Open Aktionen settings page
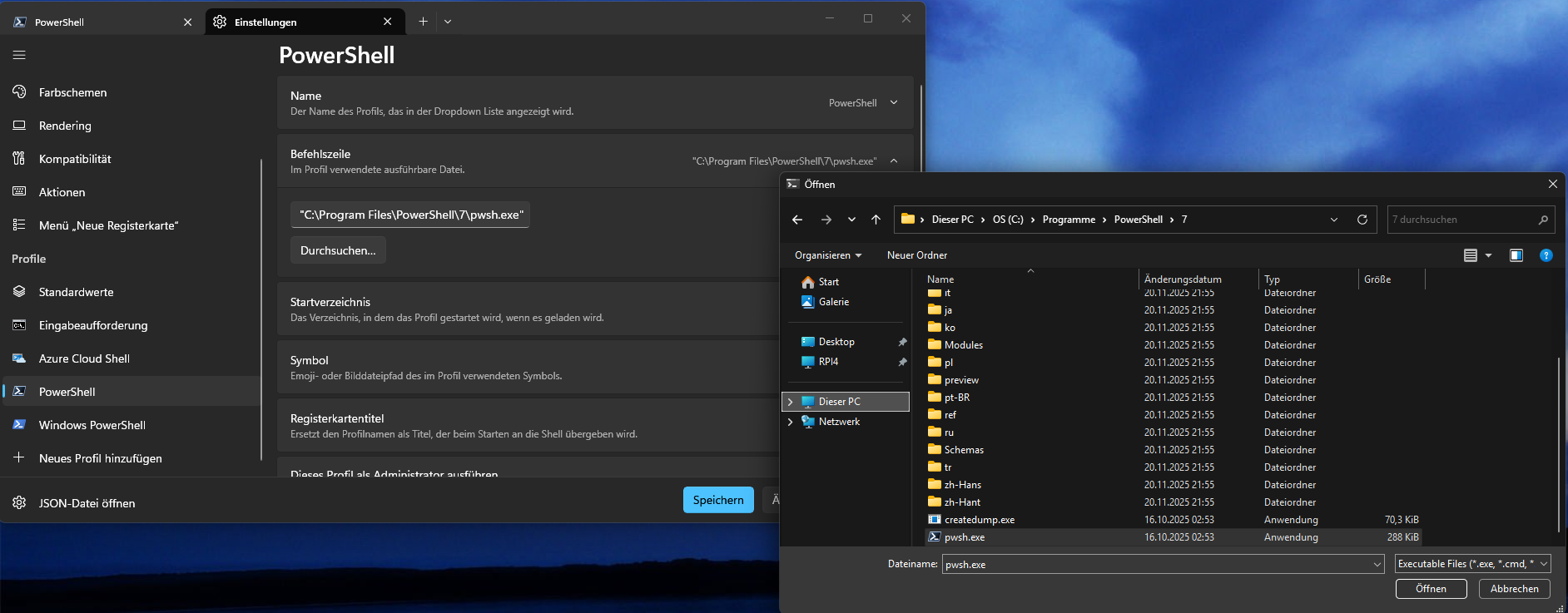Viewport: 1568px width, 613px height. [x=131, y=192]
